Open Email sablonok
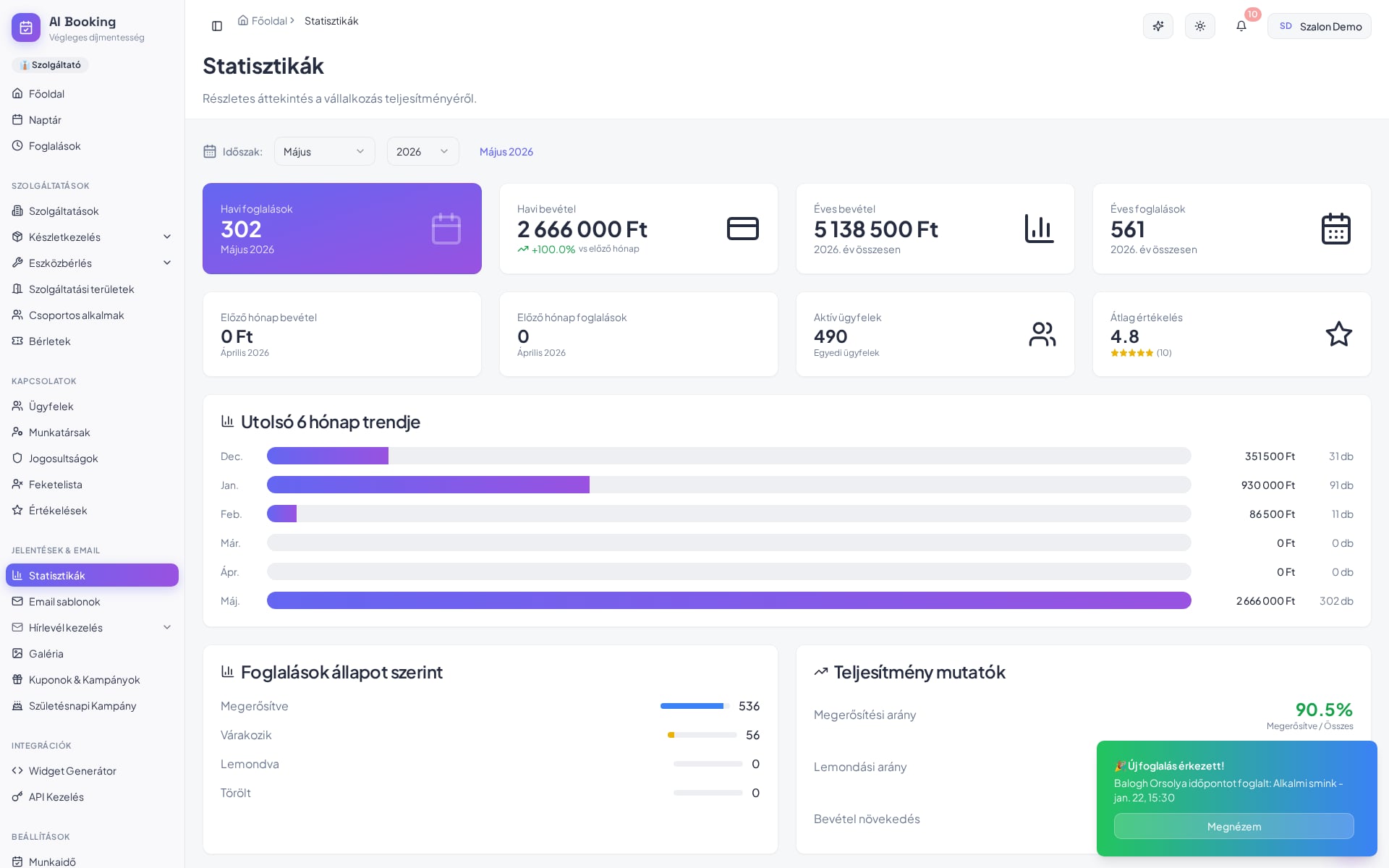The image size is (1389, 868). pos(92,601)
